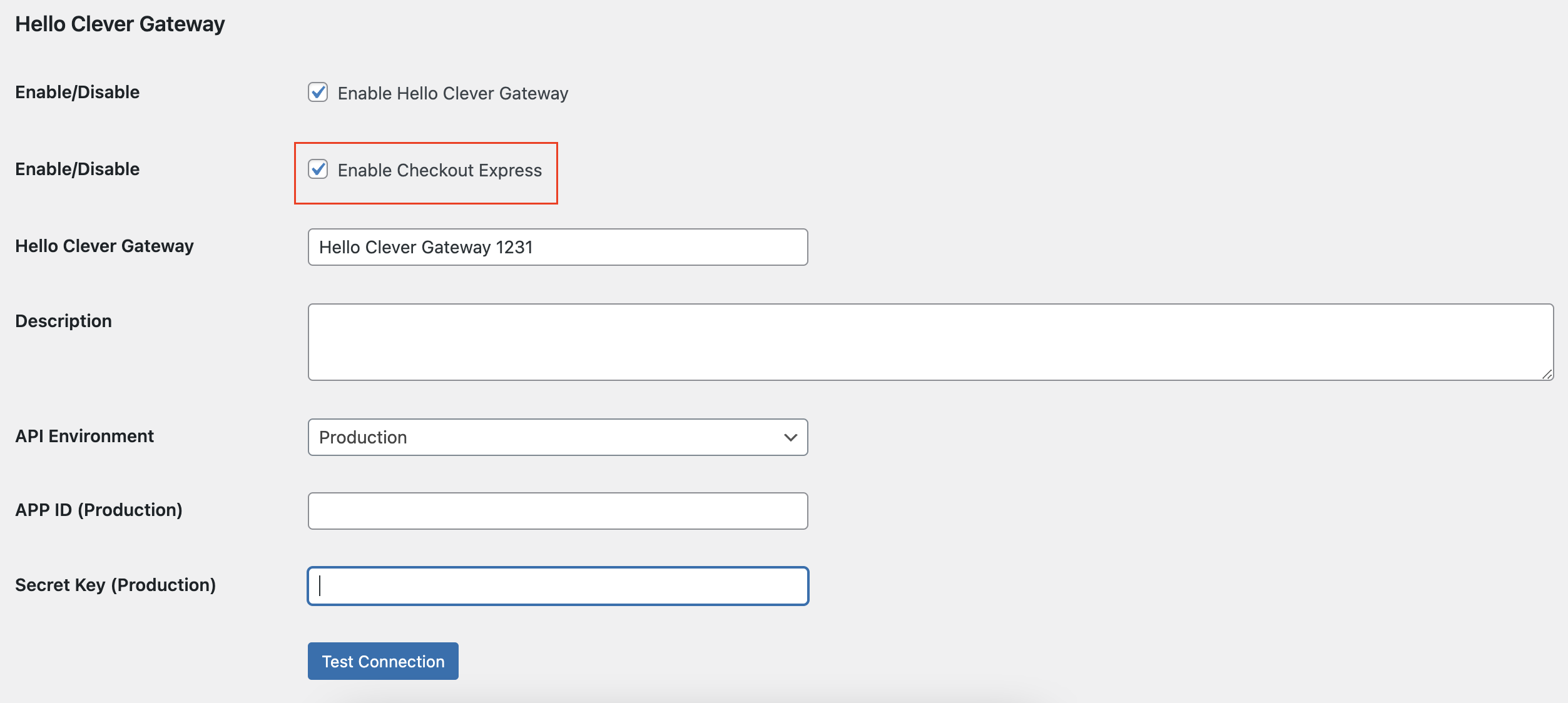Screen dimensions: 1568x703
Task: Click the 'Secret Key (Production)' label
Action: click(115, 585)
